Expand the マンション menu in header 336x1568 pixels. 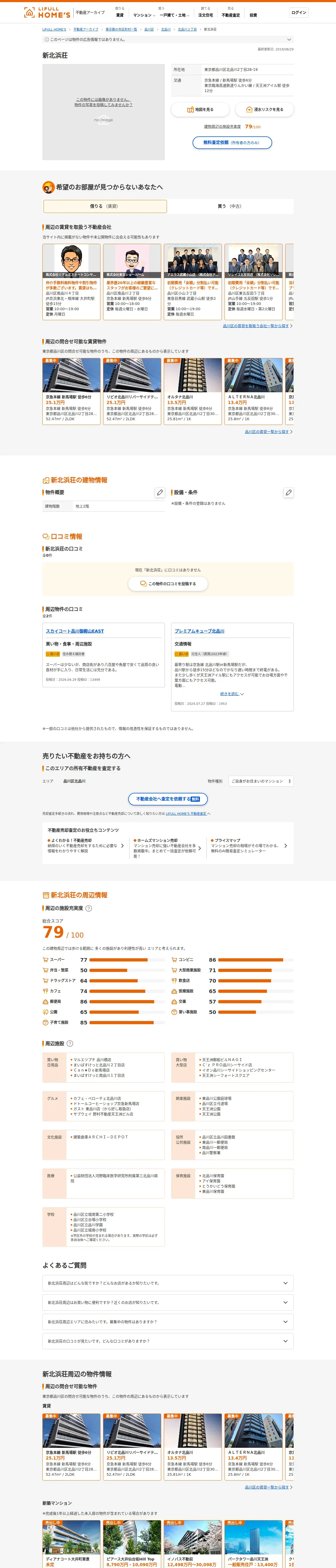click(144, 15)
